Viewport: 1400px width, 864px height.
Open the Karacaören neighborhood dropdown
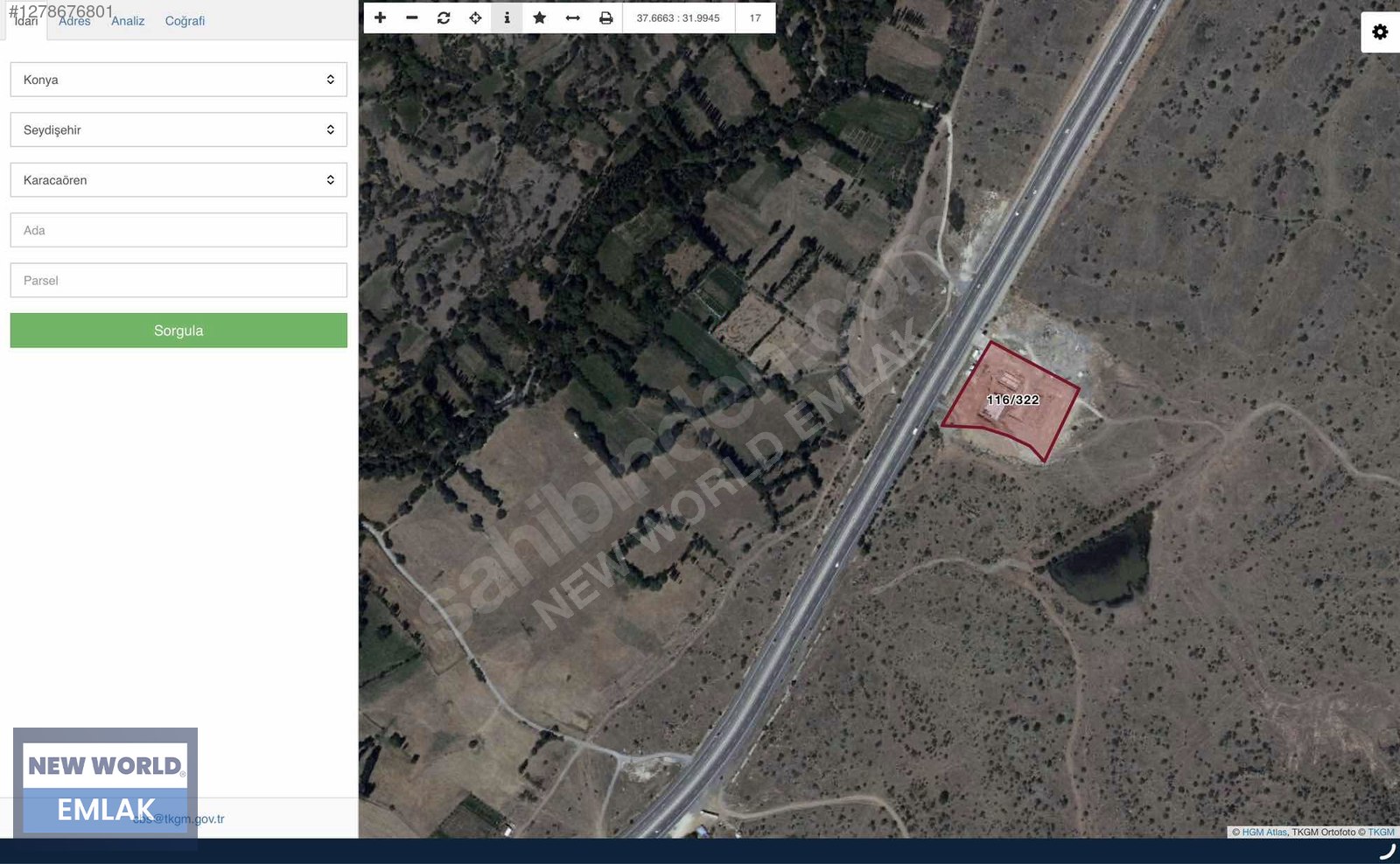tap(178, 180)
